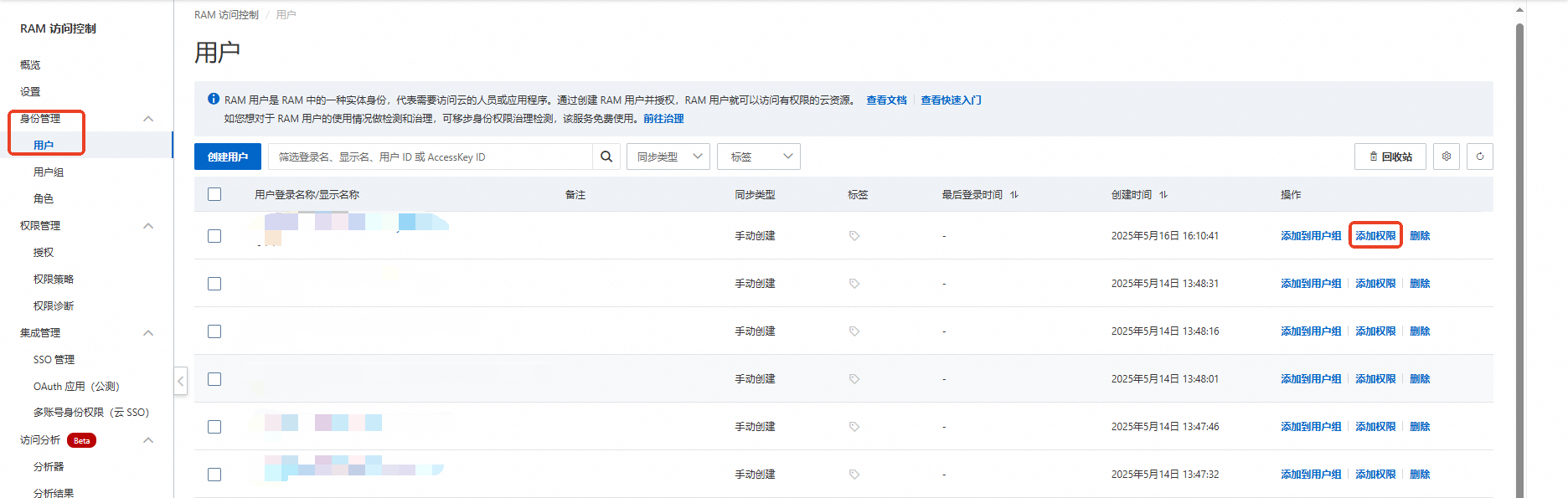Open 概览 in the sidebar
The width and height of the screenshot is (1568, 498).
coord(30,64)
